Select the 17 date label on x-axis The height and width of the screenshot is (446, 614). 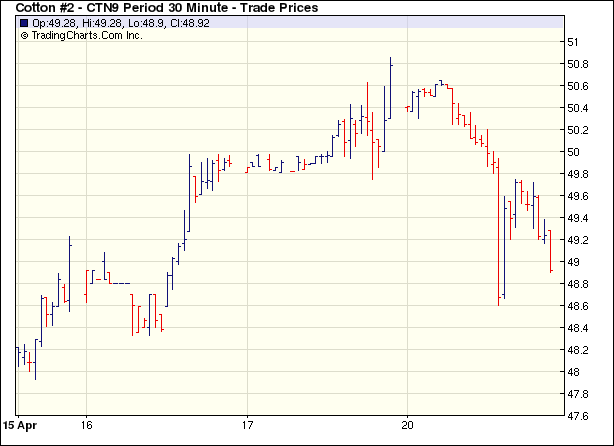click(247, 422)
